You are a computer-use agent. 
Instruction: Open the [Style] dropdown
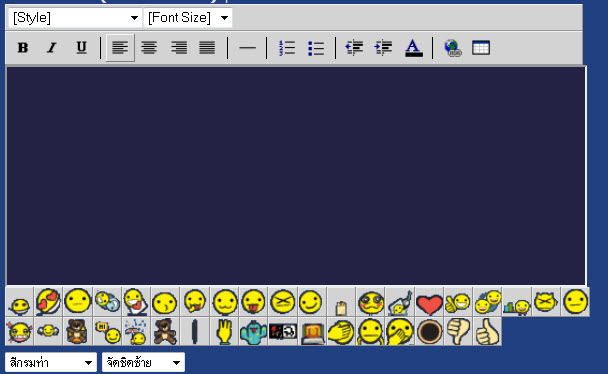[74, 18]
